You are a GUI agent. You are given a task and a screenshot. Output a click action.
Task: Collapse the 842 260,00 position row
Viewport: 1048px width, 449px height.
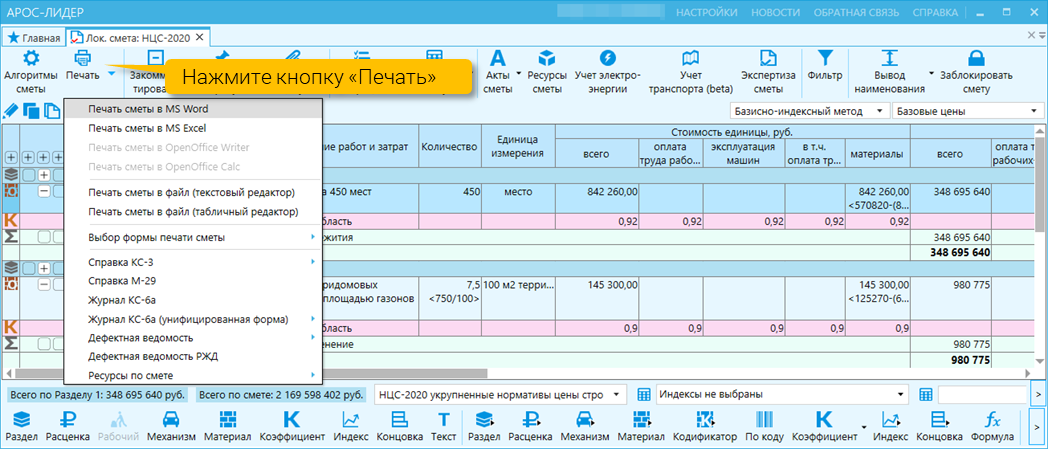(44, 192)
